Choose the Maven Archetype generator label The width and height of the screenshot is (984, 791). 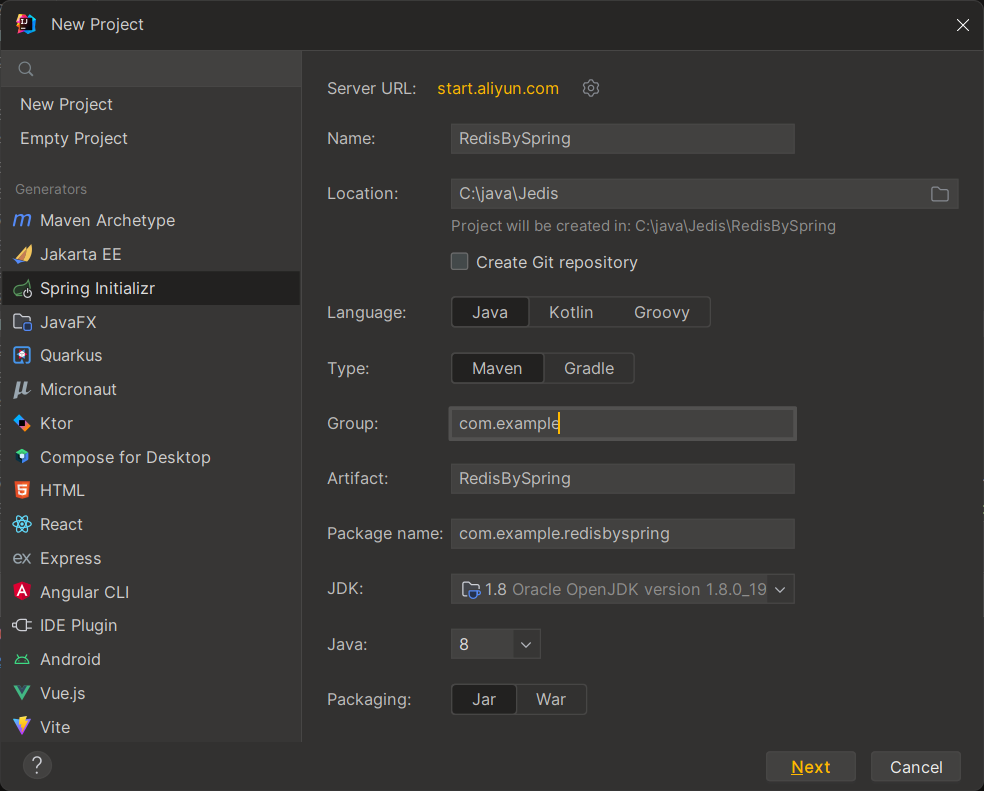tap(107, 220)
